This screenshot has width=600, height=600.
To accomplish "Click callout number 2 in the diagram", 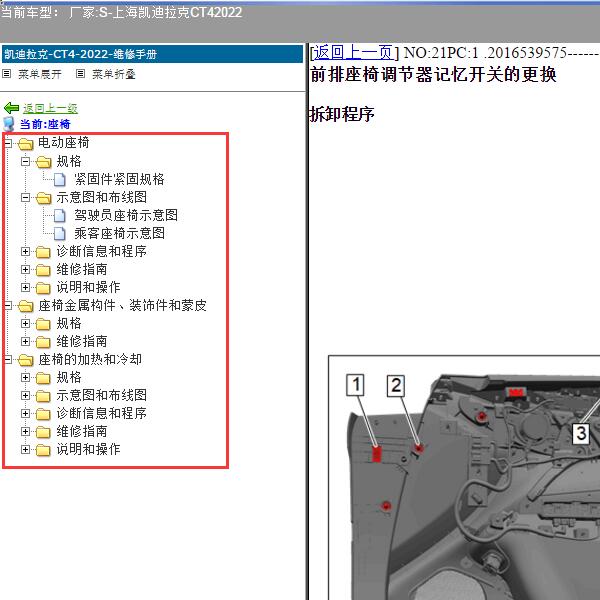I will click(x=396, y=385).
